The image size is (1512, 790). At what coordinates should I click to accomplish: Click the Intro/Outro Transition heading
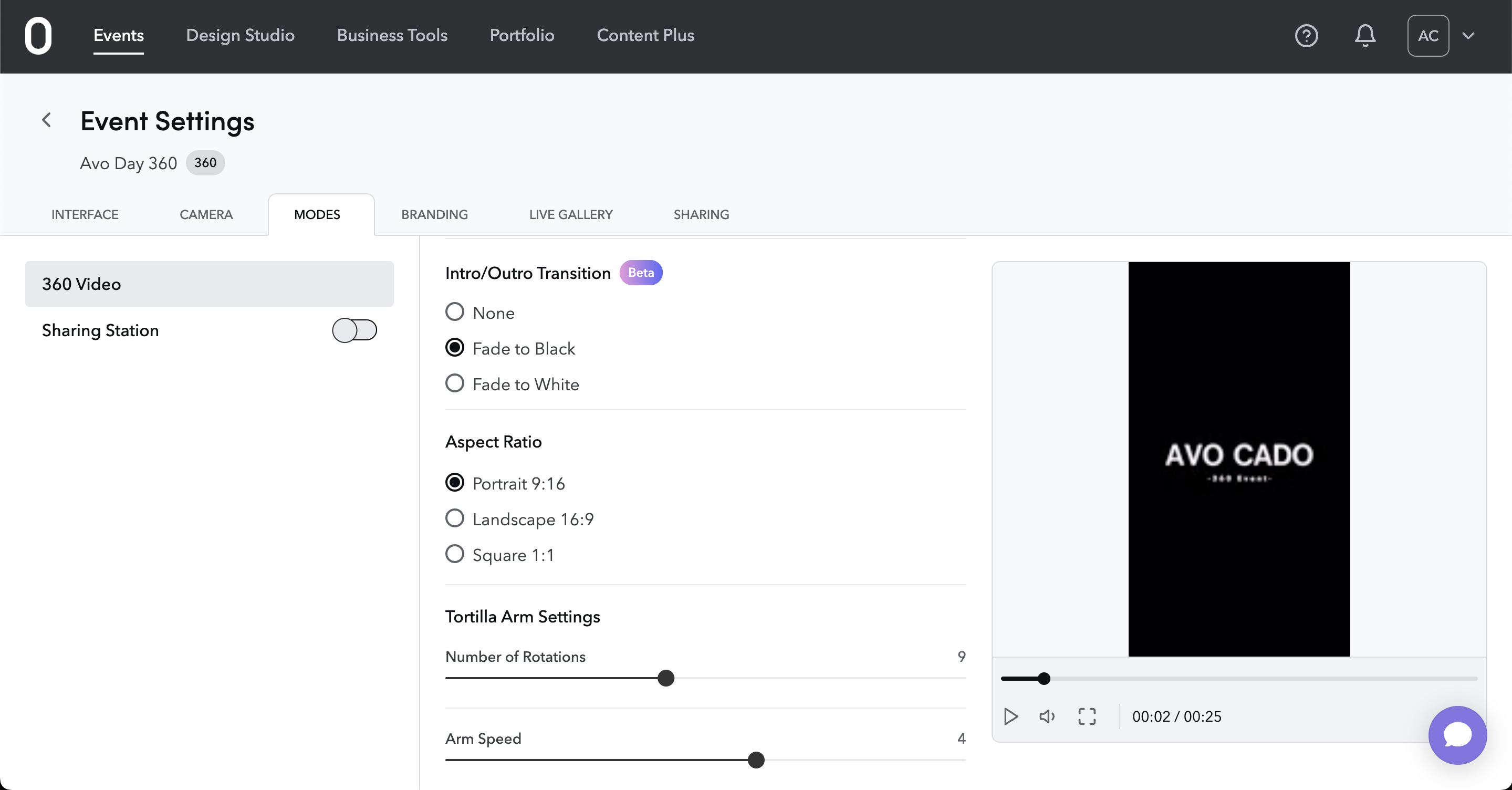(528, 273)
